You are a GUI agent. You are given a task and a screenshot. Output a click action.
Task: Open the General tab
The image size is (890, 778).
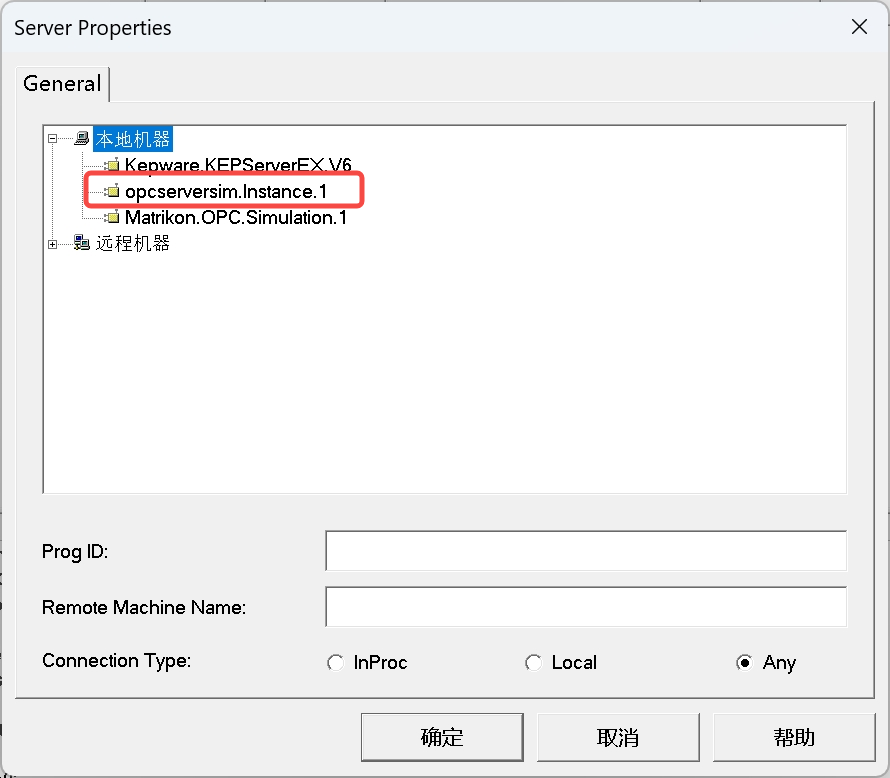coord(62,84)
